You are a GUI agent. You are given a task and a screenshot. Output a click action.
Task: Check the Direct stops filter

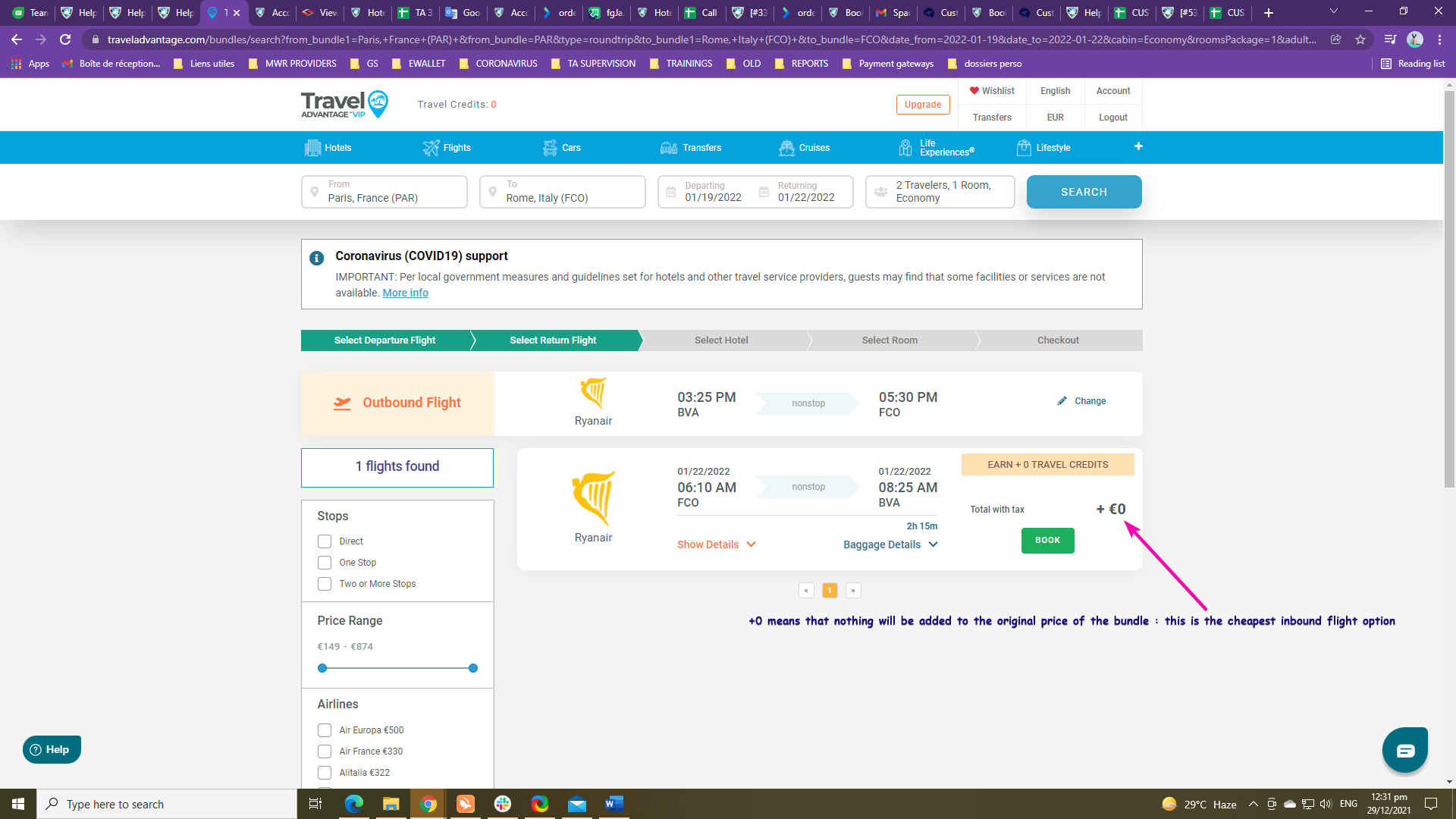point(325,541)
